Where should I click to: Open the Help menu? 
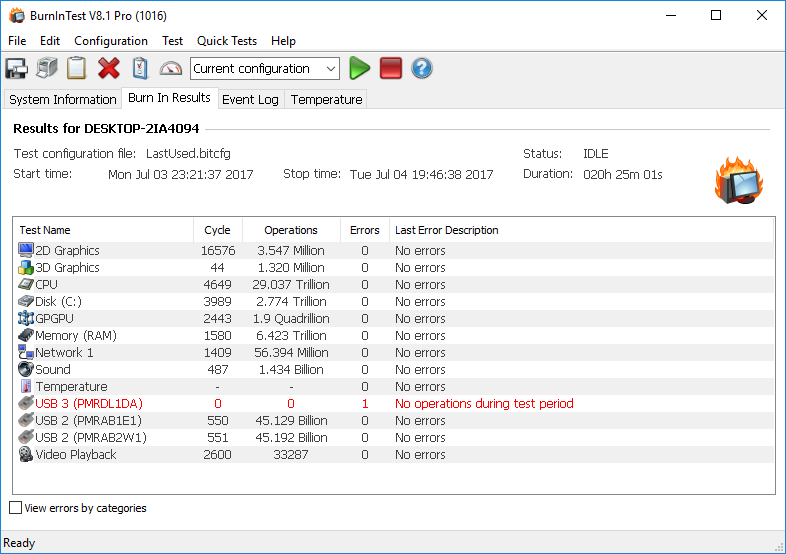tap(283, 41)
